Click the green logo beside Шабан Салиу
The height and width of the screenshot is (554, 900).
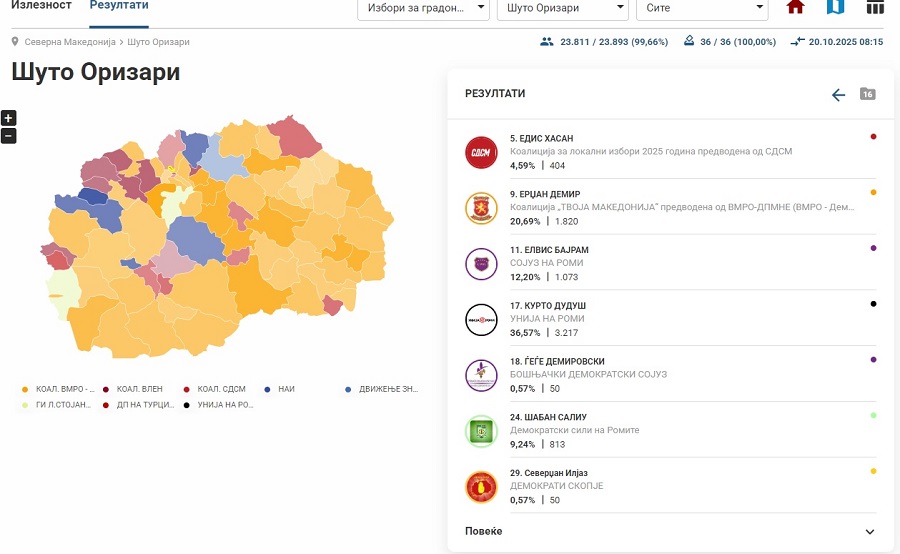coord(481,431)
